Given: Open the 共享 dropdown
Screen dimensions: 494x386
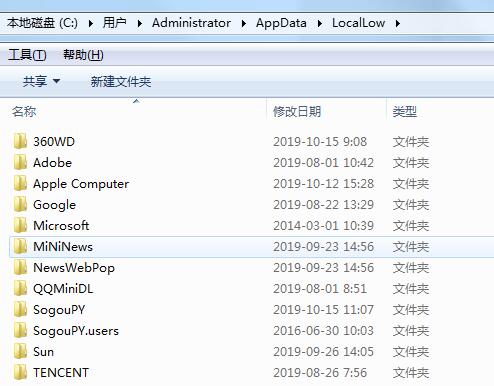Looking at the screenshot, I should click(x=41, y=81).
